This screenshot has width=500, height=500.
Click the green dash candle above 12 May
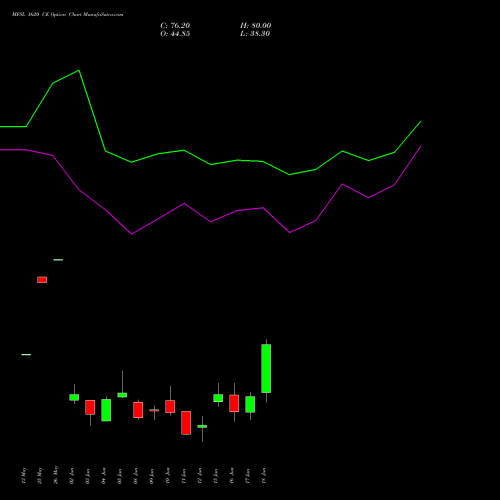[x=26, y=354]
